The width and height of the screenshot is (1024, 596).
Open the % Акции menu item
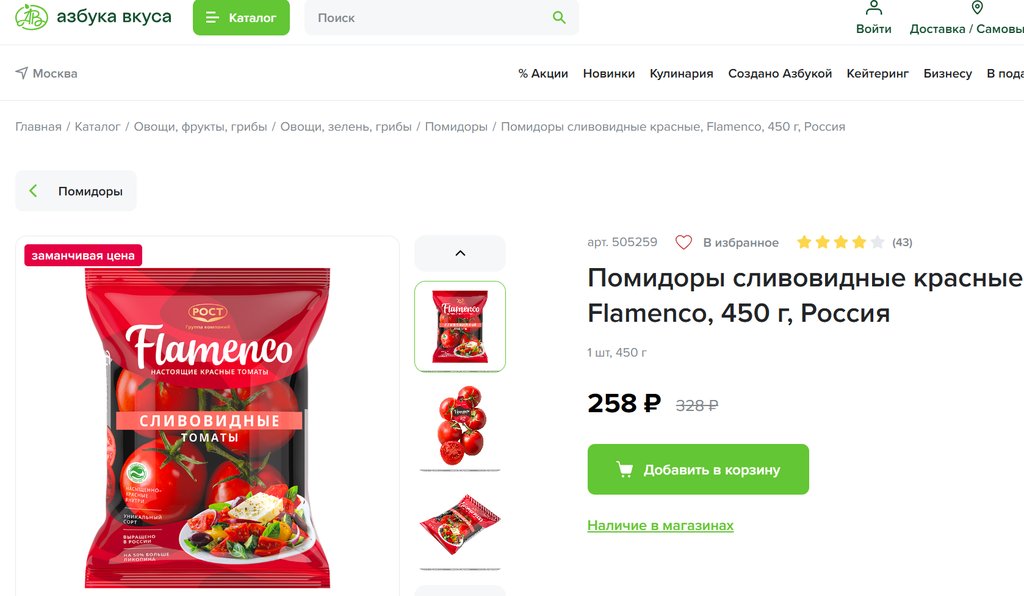pyautogui.click(x=543, y=73)
